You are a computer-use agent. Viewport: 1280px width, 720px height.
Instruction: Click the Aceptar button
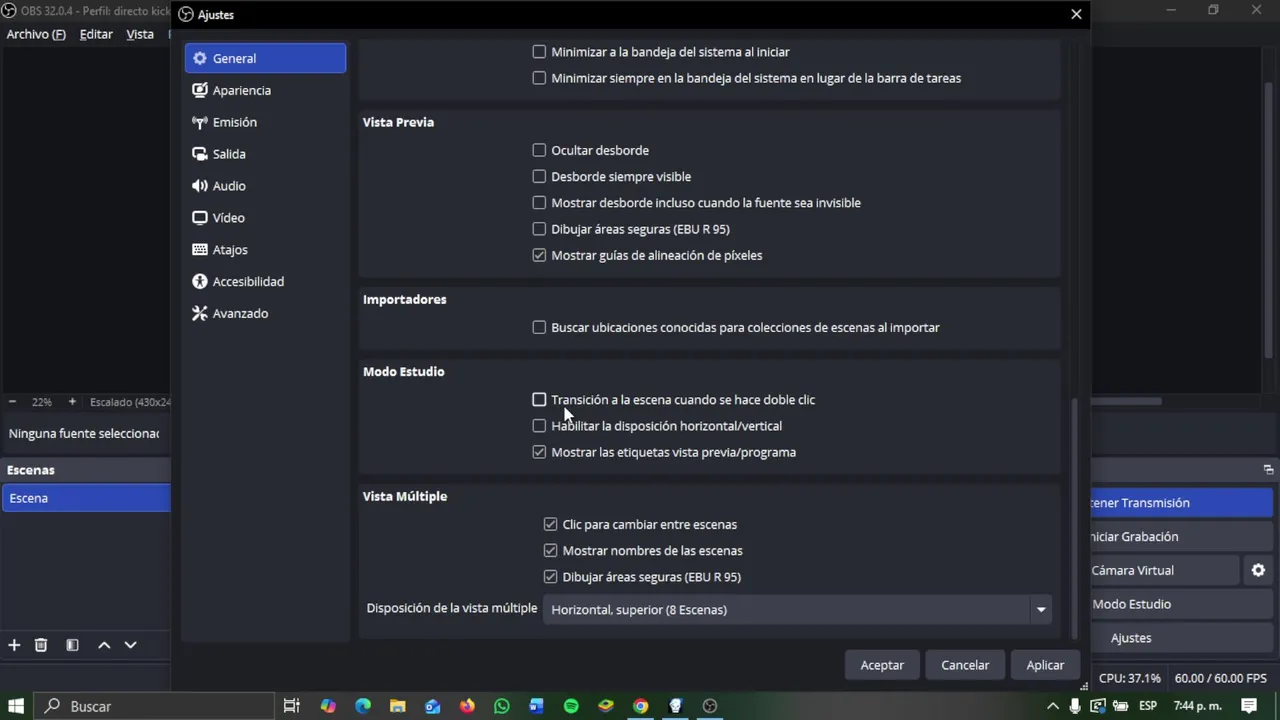point(882,665)
